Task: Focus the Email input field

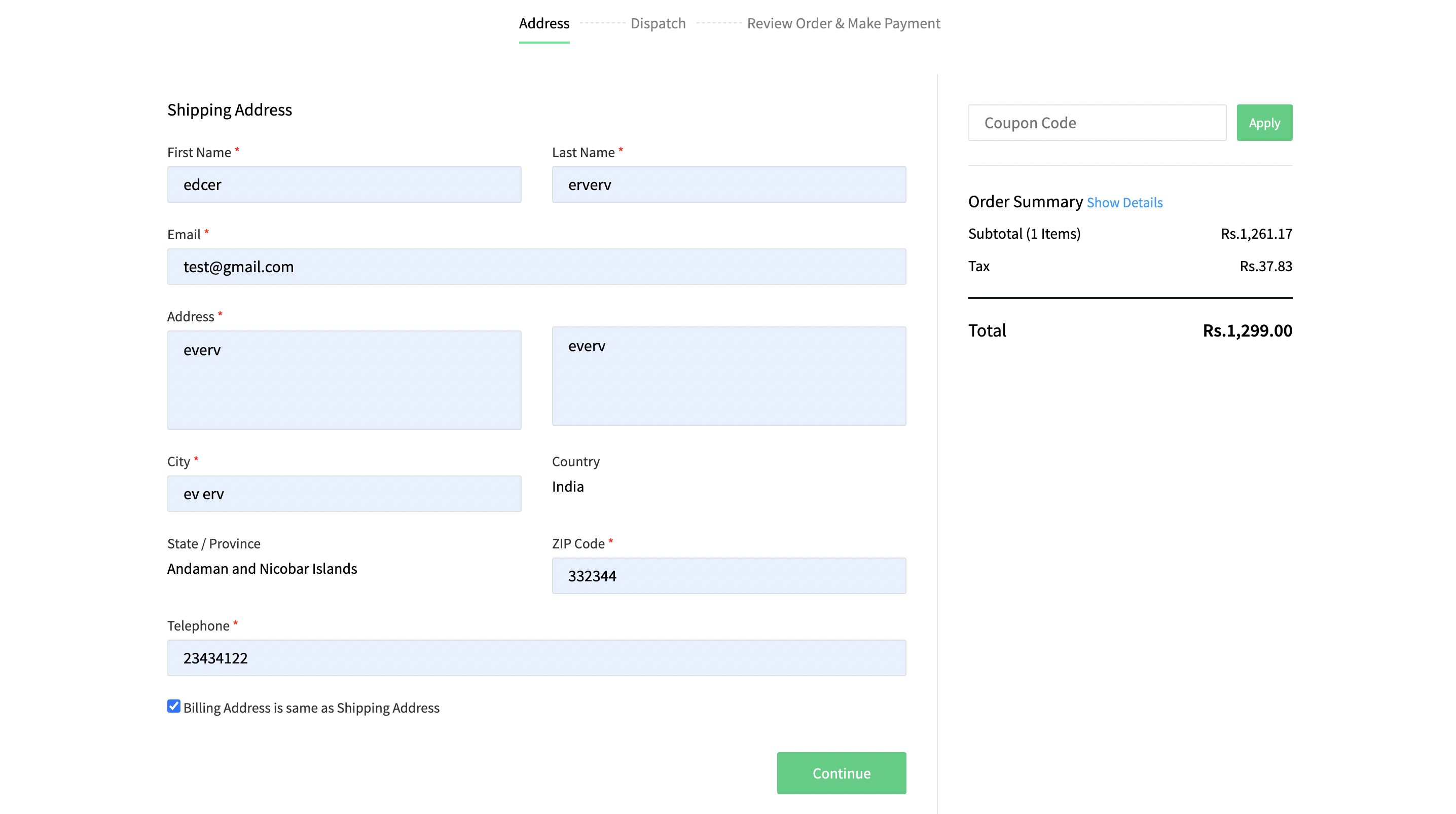Action: click(x=536, y=266)
